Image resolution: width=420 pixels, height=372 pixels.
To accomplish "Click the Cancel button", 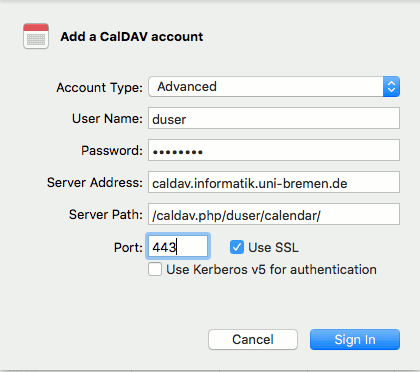I will click(253, 340).
